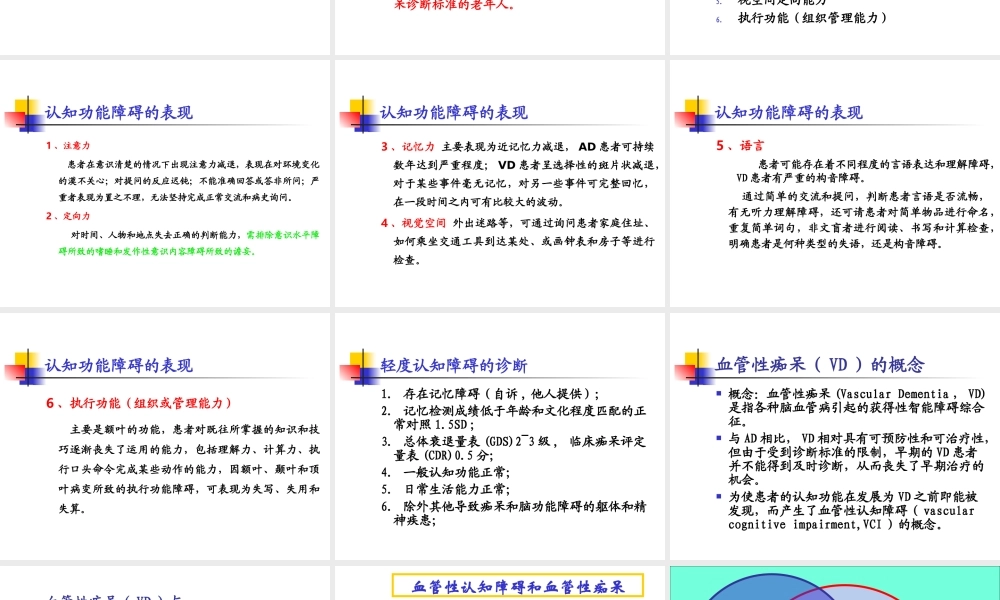The image size is (1000, 600).
Task: Click the Venn diagram graphic in the bottom-right slide
Action: tap(835, 590)
